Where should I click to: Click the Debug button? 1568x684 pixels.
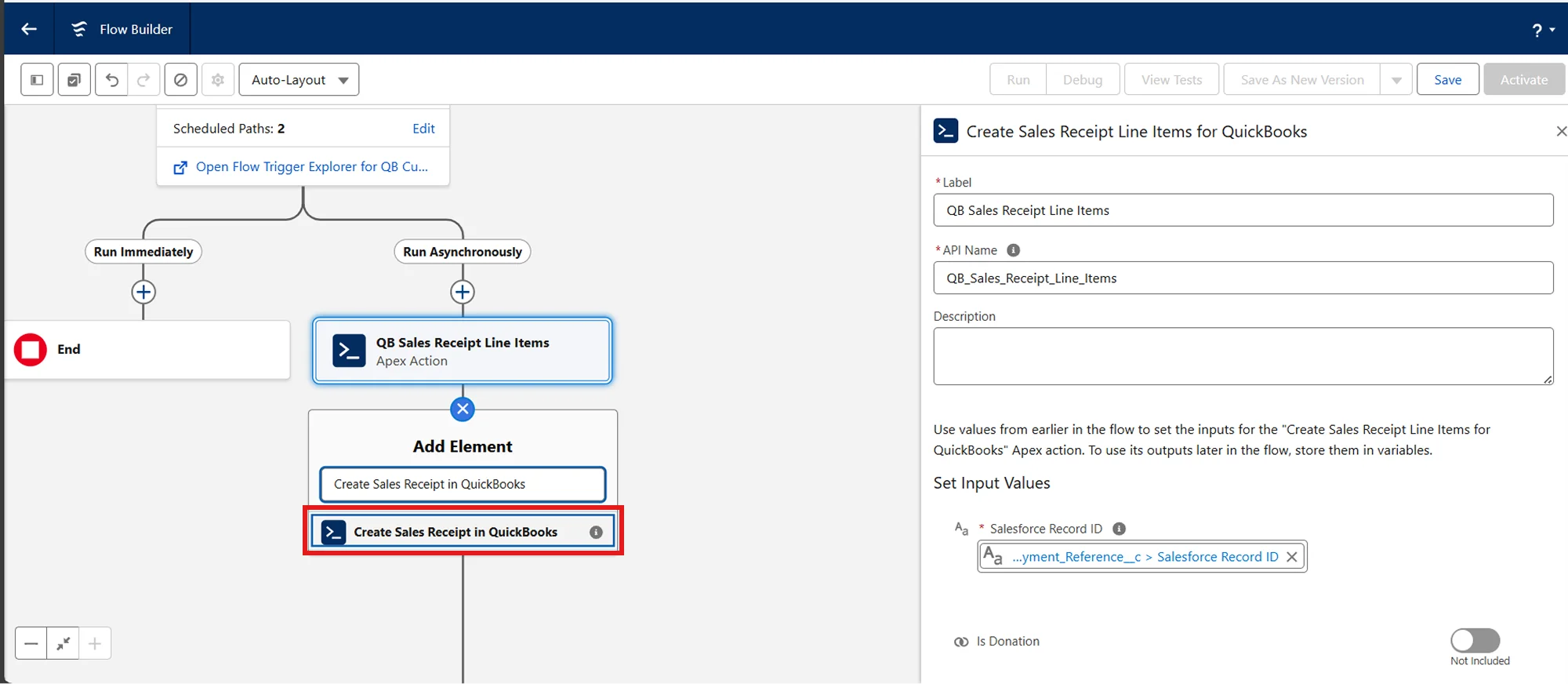click(x=1082, y=79)
